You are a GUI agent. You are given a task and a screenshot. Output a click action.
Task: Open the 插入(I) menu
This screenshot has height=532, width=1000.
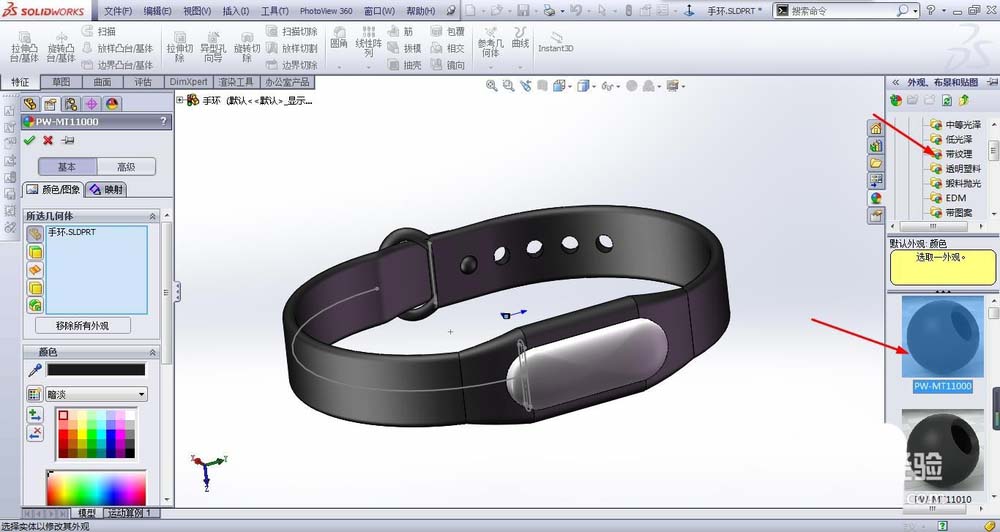click(236, 11)
